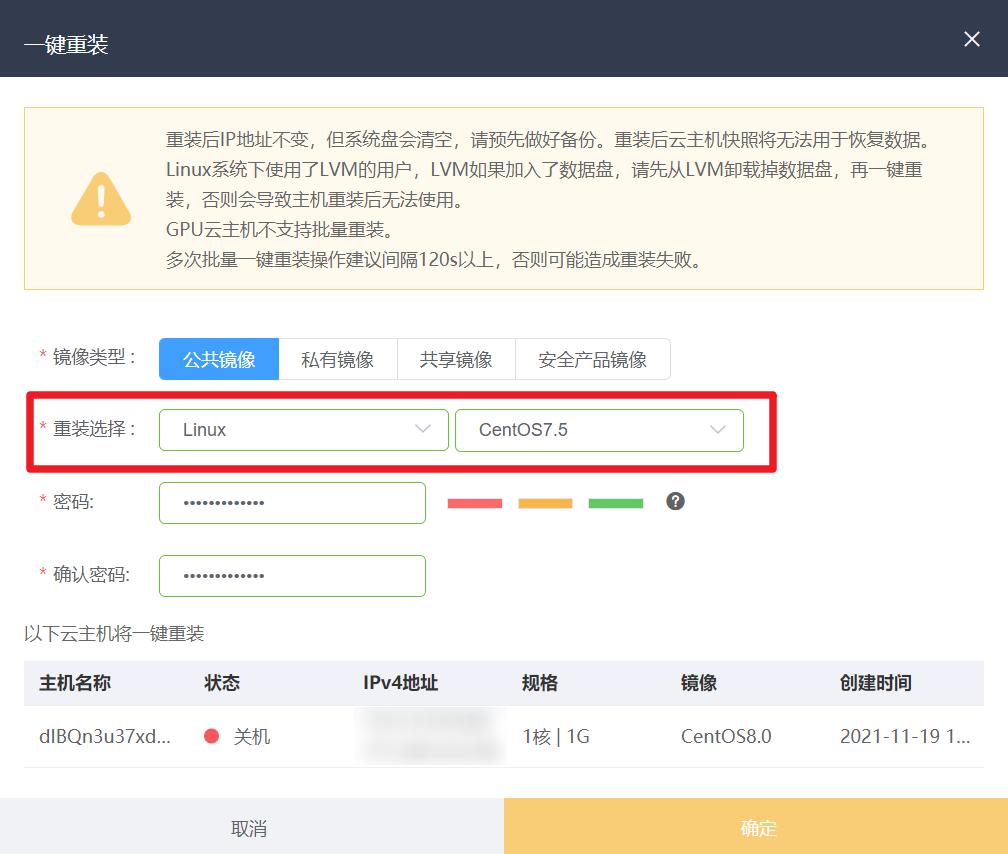Image resolution: width=1008 pixels, height=854 pixels.
Task: Click the green password strength bar
Action: coord(616,503)
